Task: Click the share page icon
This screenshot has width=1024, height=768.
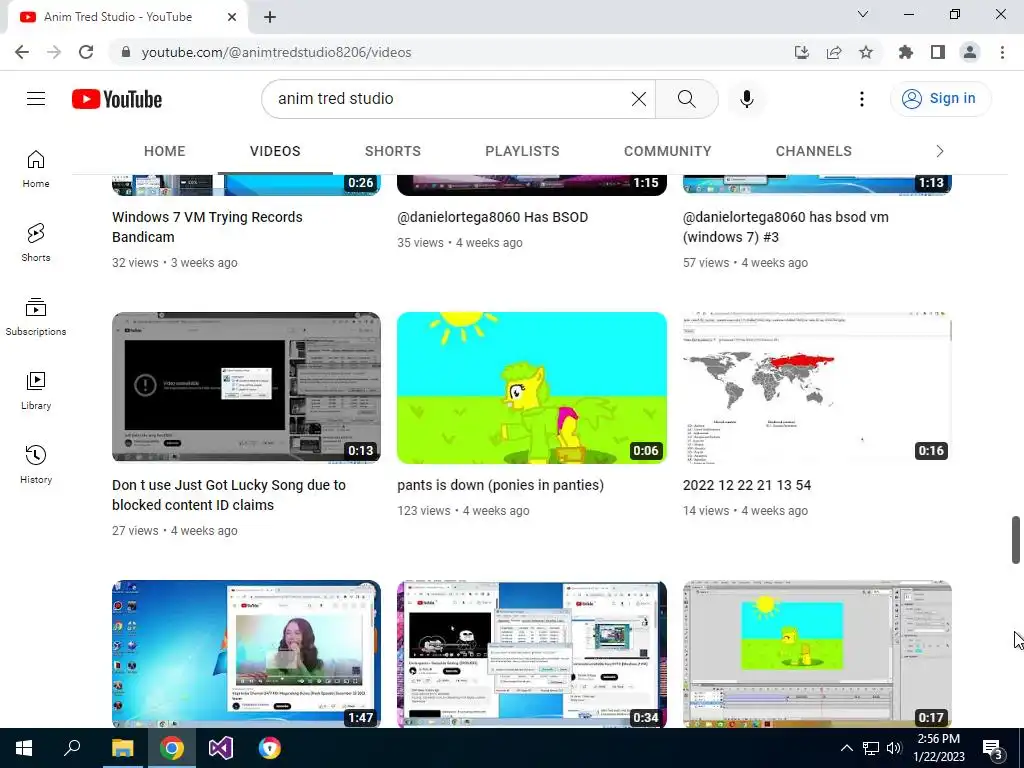Action: (x=834, y=52)
